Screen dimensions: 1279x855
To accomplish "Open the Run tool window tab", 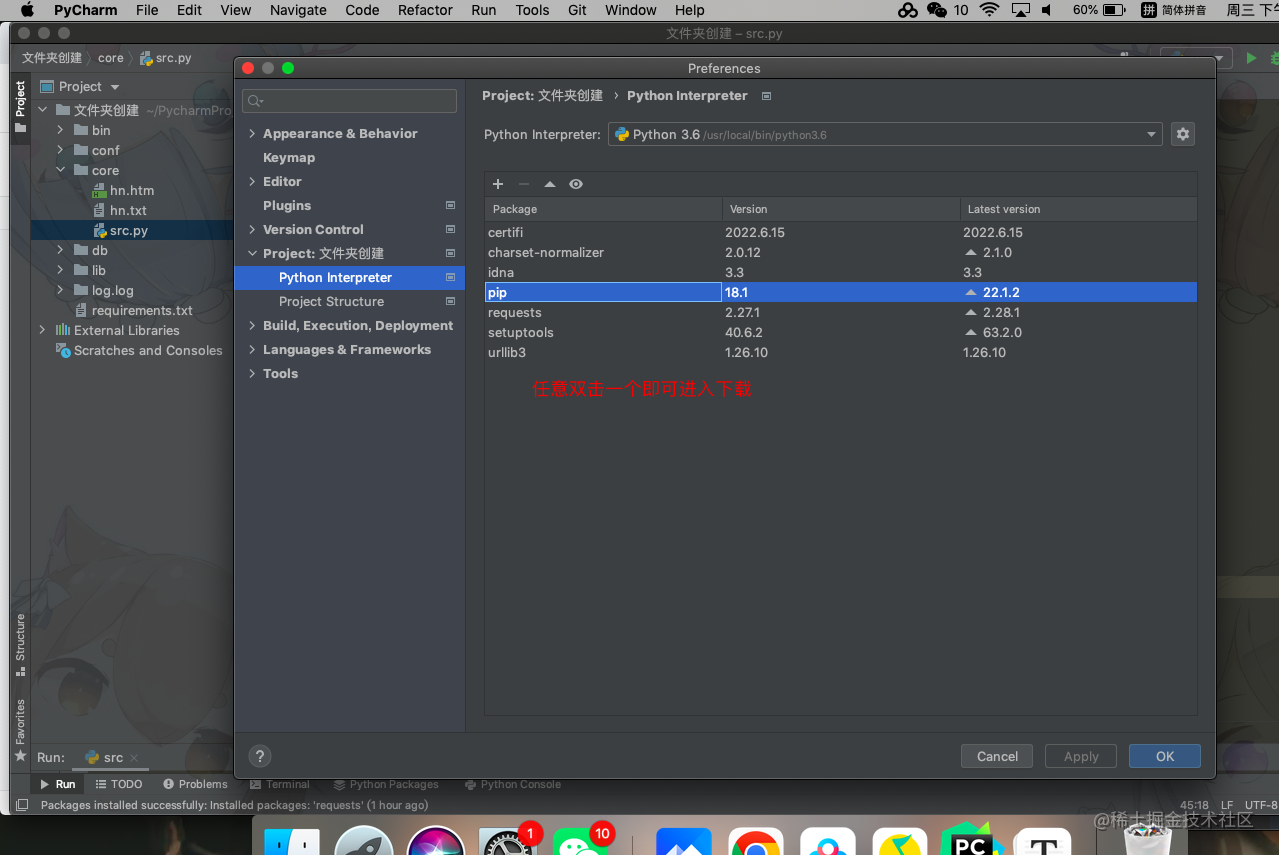I will coord(58,784).
